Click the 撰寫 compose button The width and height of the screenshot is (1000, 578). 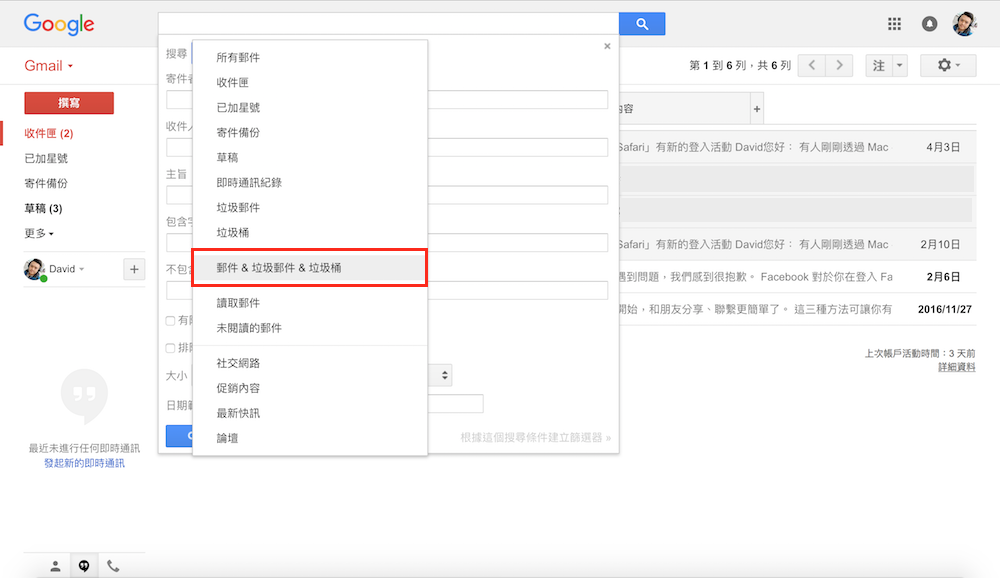(x=69, y=103)
